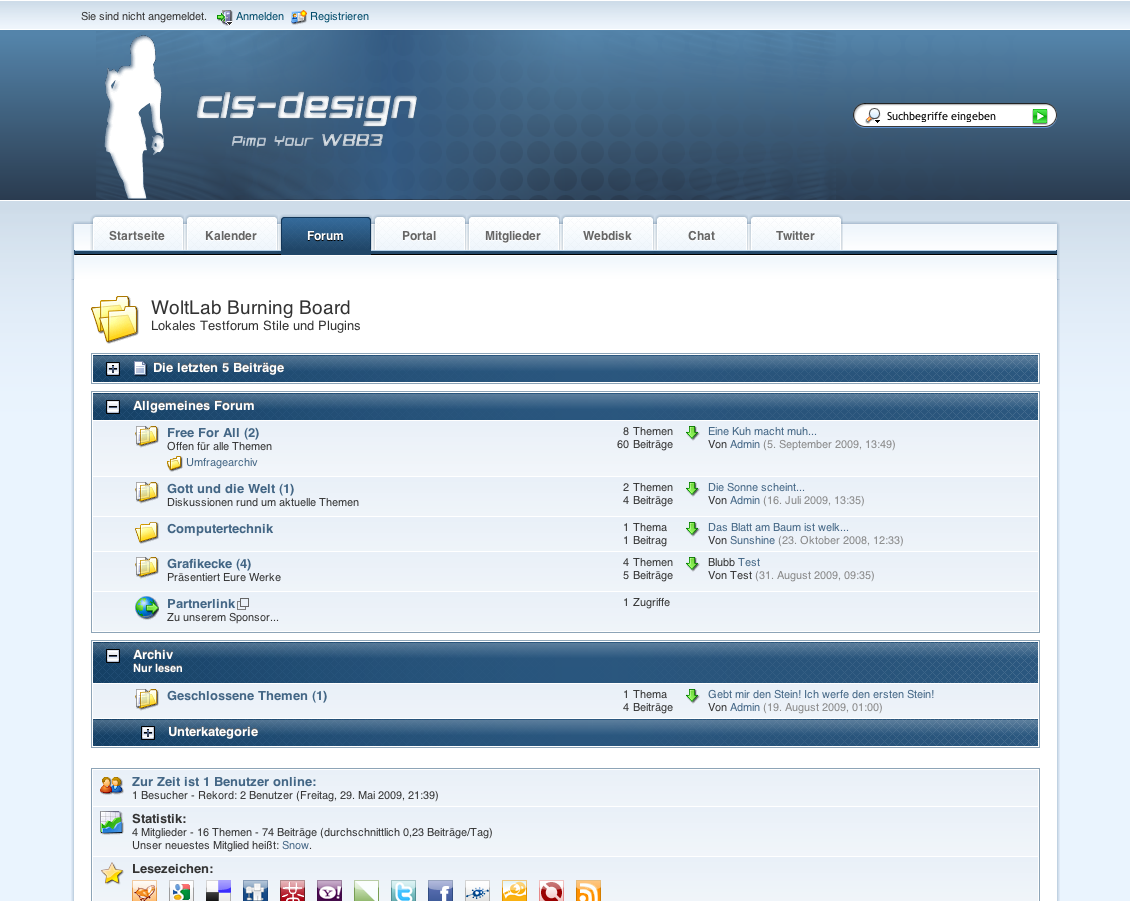Screen dimensions: 1130x901
Task: Click green arrow next to Eine Kuh macht muh
Action: [x=692, y=433]
